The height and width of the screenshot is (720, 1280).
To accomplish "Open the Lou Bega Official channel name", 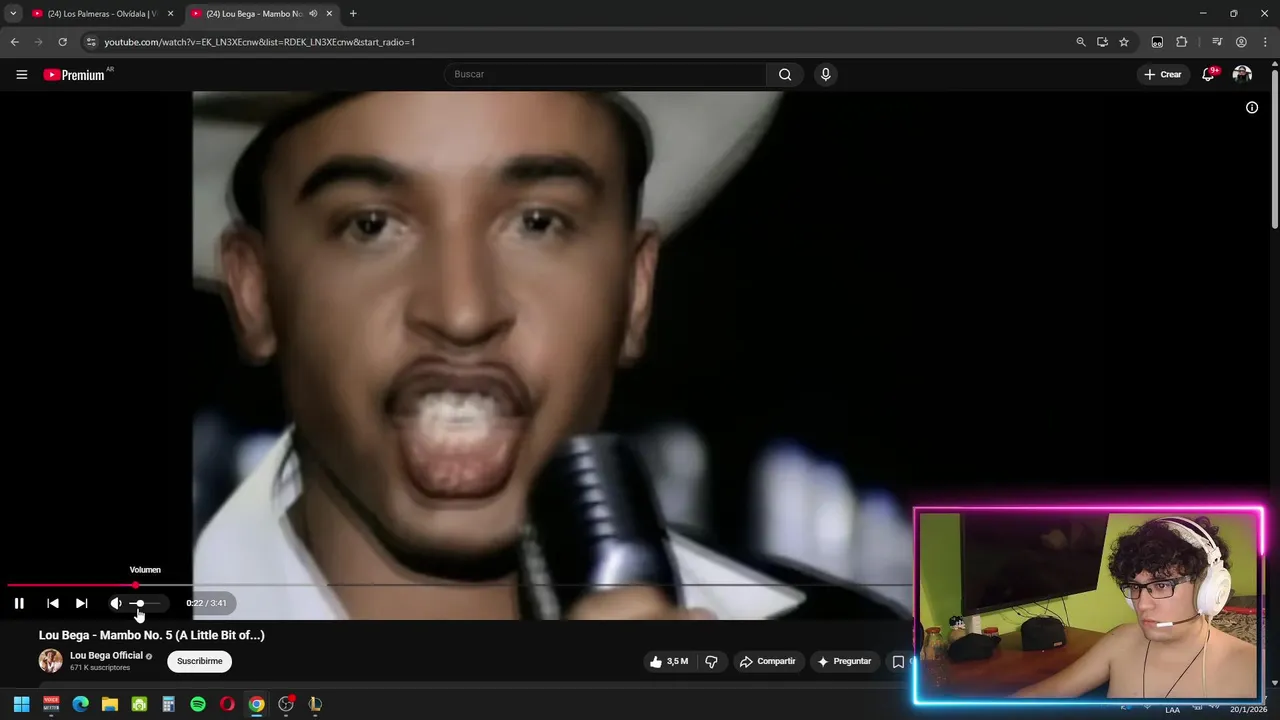I will point(106,656).
